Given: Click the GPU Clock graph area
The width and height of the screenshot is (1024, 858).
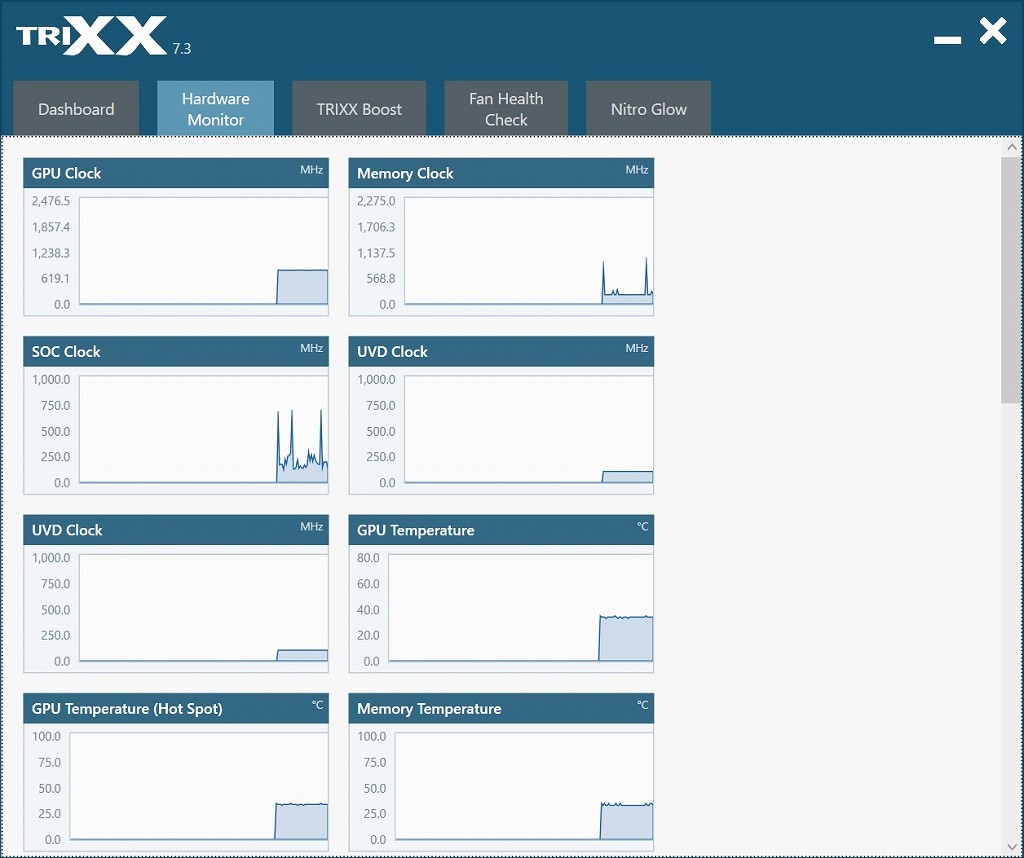Looking at the screenshot, I should click(203, 251).
